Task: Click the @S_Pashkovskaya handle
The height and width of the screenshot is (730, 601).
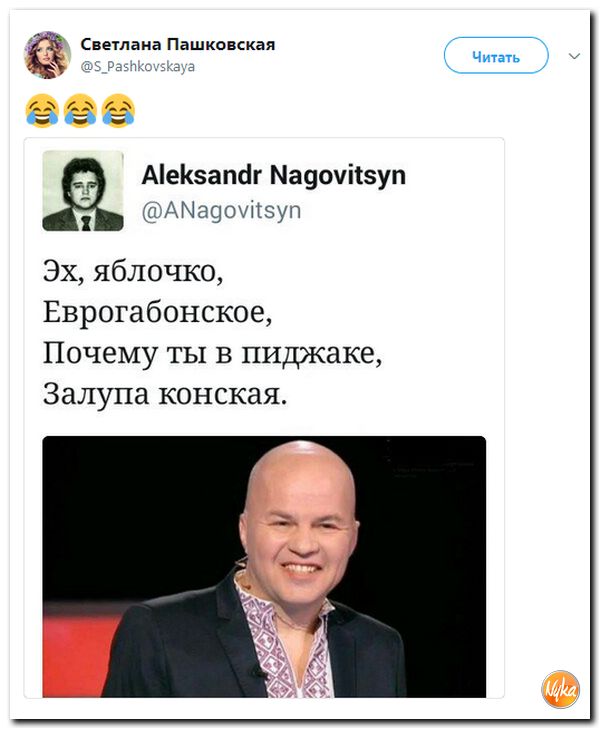Action: click(138, 67)
